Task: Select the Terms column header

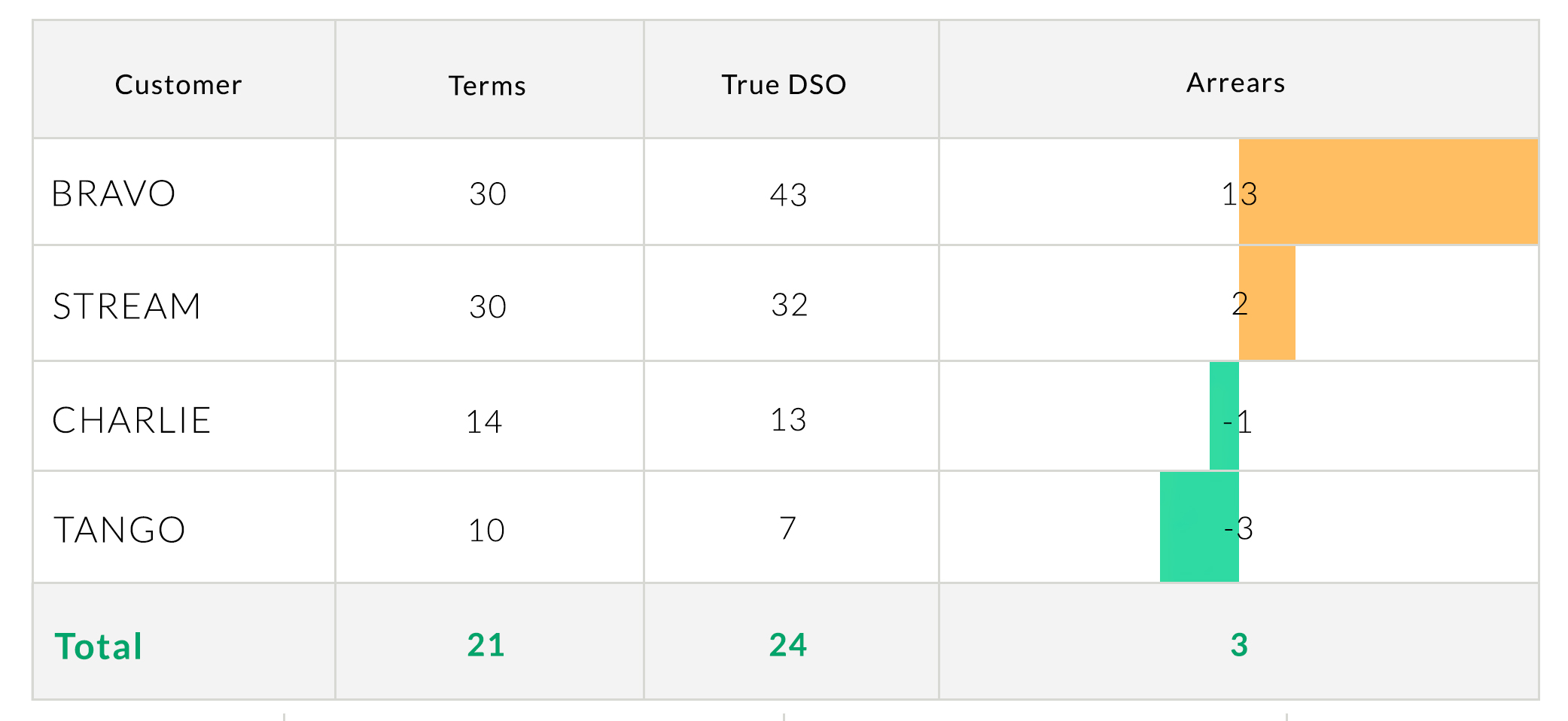Action: point(487,85)
